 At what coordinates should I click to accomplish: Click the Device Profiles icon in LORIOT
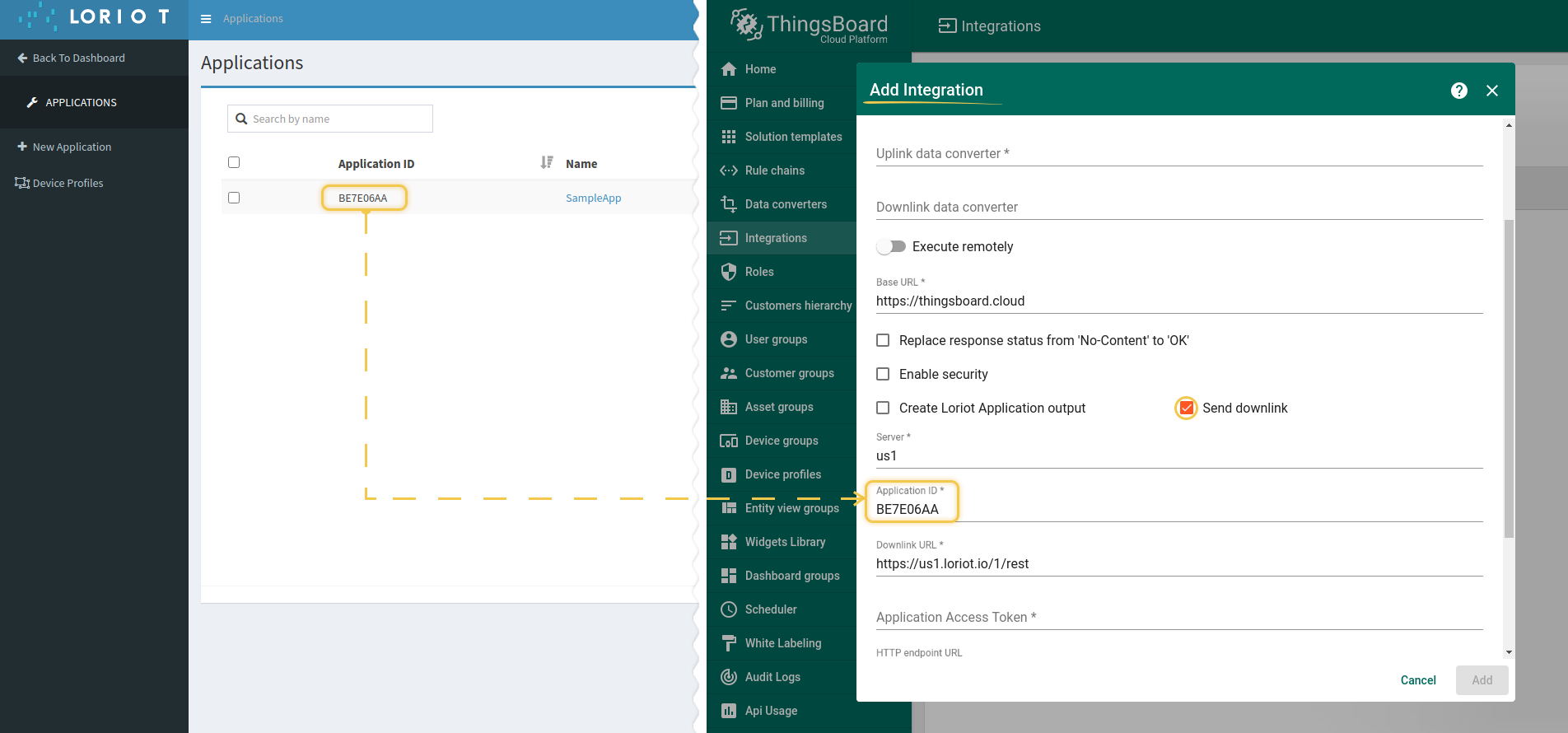22,183
